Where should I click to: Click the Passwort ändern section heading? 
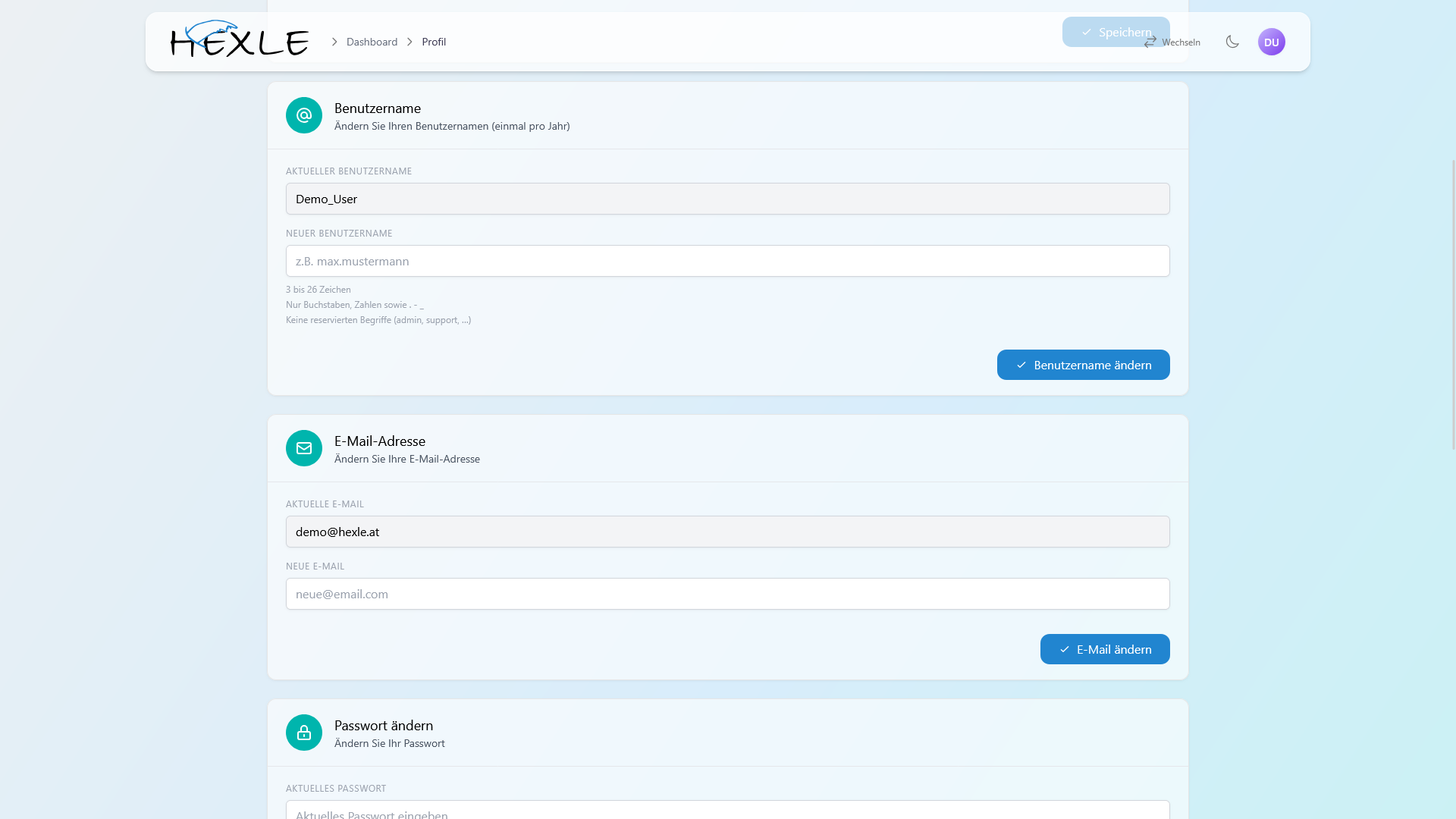(x=384, y=726)
